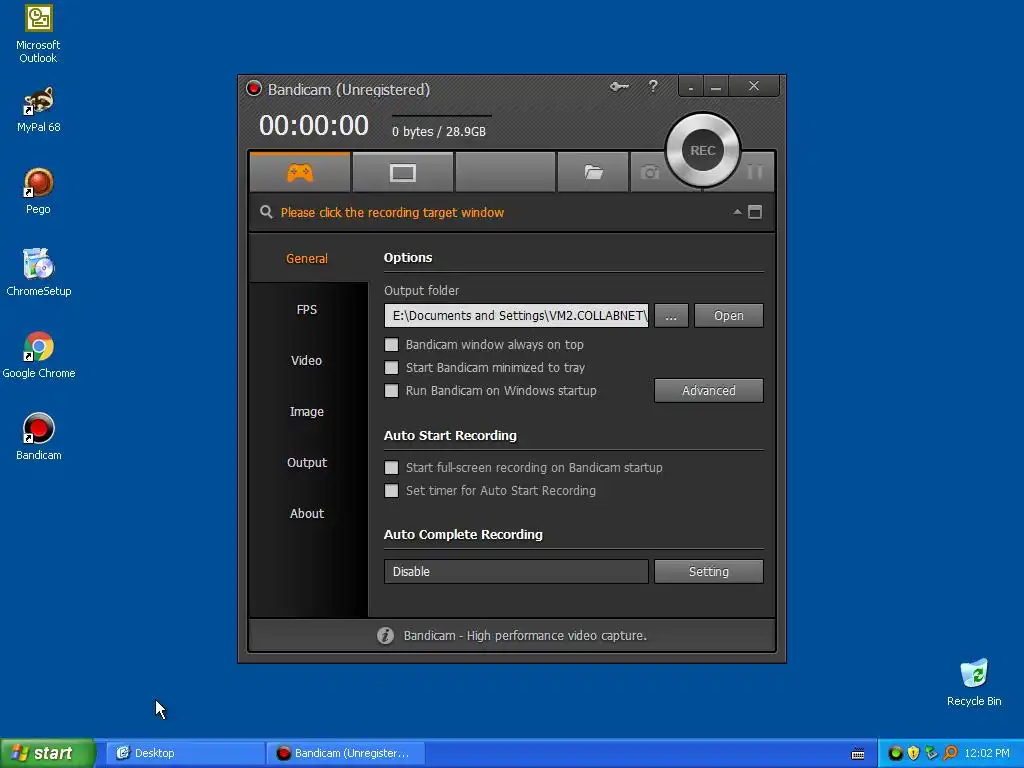1024x768 pixels.
Task: Select the MyPal 68 desktop icon
Action: point(38,110)
